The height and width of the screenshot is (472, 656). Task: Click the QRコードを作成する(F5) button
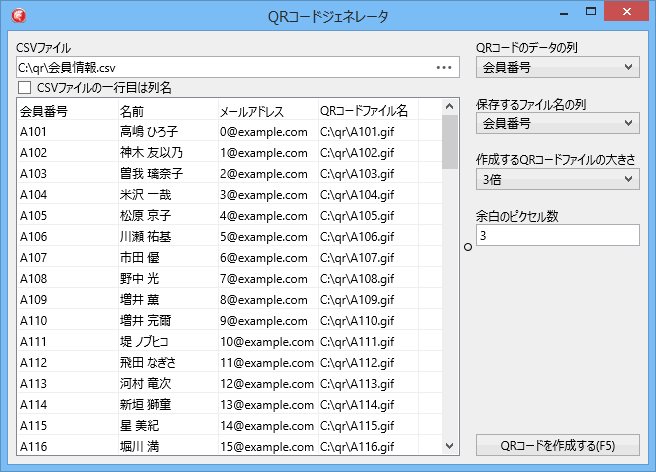tap(557, 445)
